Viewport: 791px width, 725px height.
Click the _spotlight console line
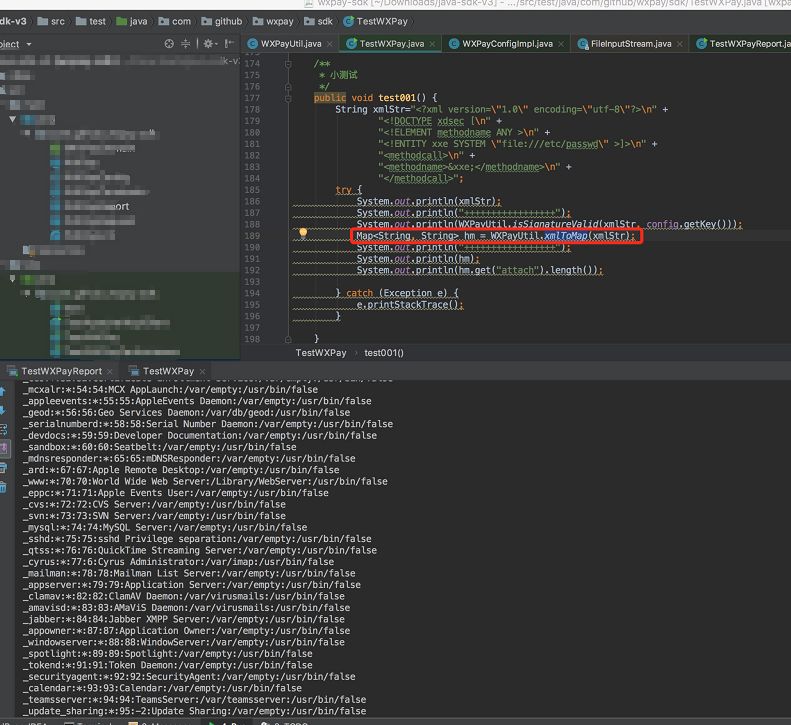coord(167,654)
